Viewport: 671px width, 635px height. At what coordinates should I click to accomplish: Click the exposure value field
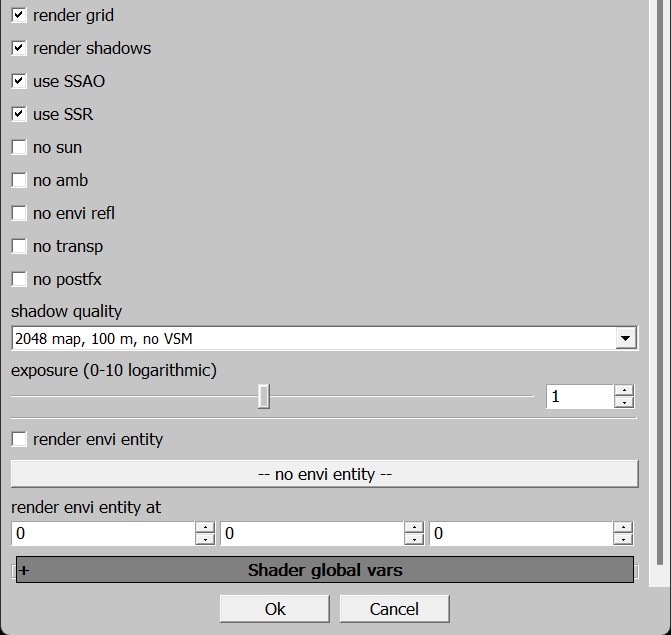pyautogui.click(x=580, y=396)
